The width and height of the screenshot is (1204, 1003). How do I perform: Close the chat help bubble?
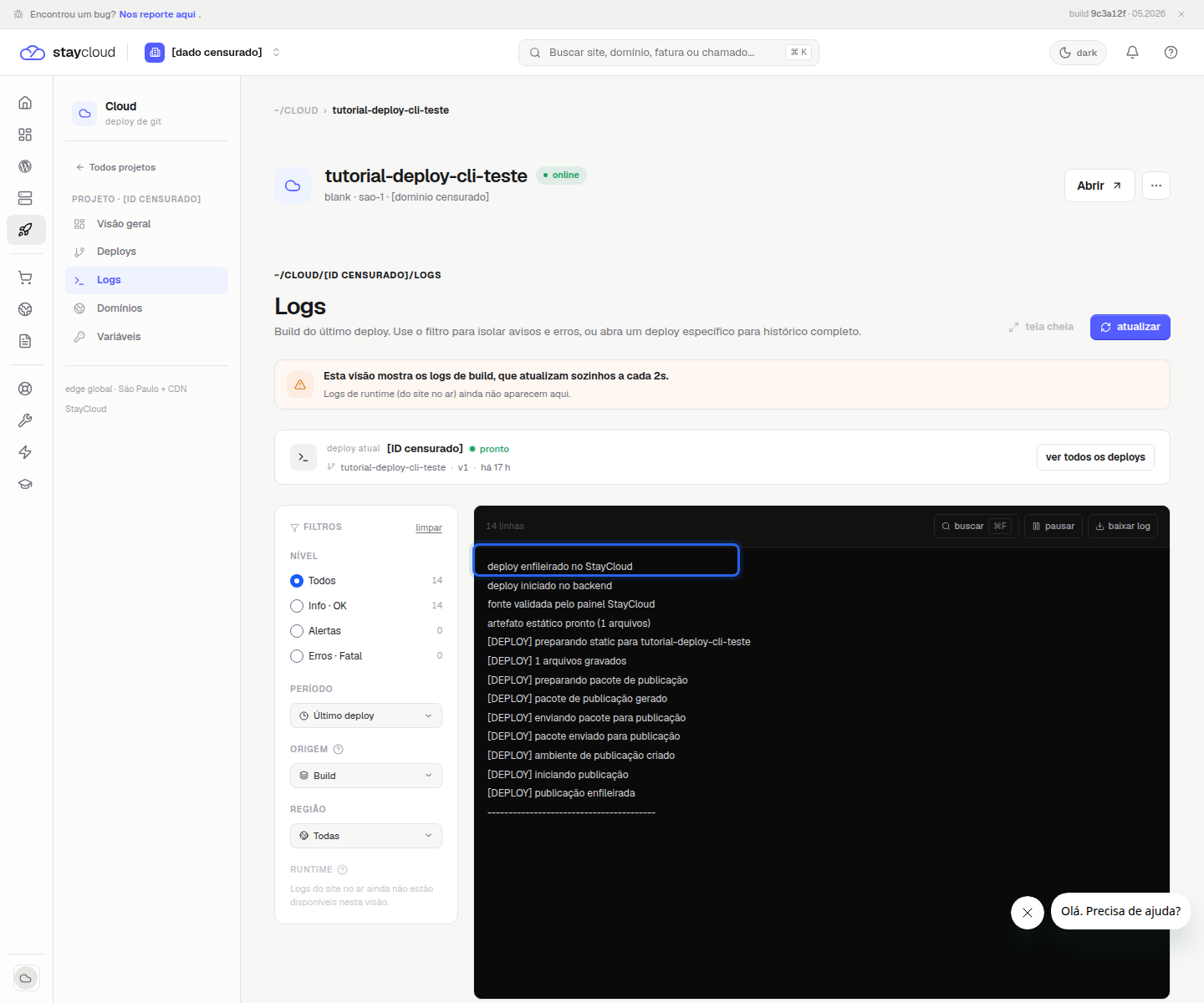1028,913
